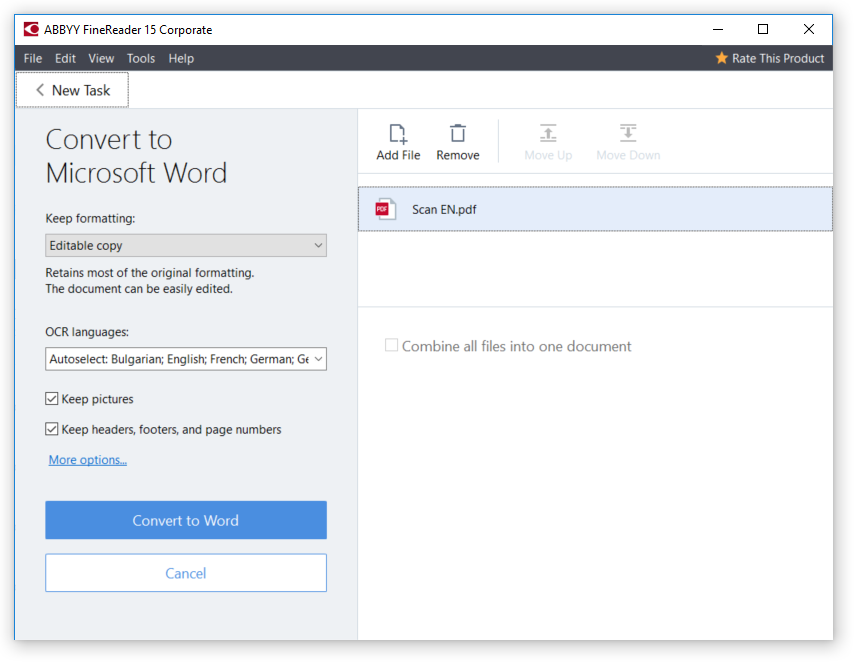Close the FineReader window
This screenshot has width=857, height=667.
tap(809, 30)
